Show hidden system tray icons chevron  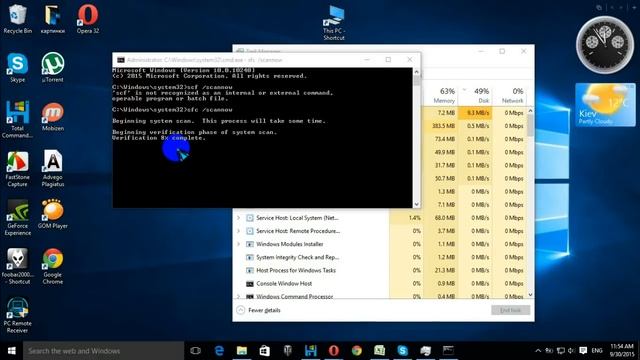pyautogui.click(x=538, y=351)
